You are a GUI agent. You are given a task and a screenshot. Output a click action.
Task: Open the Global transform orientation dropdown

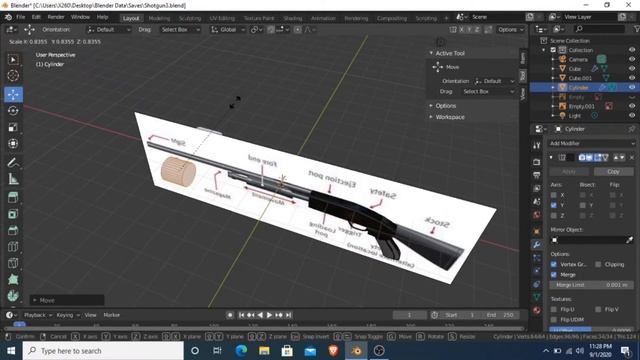click(x=228, y=29)
